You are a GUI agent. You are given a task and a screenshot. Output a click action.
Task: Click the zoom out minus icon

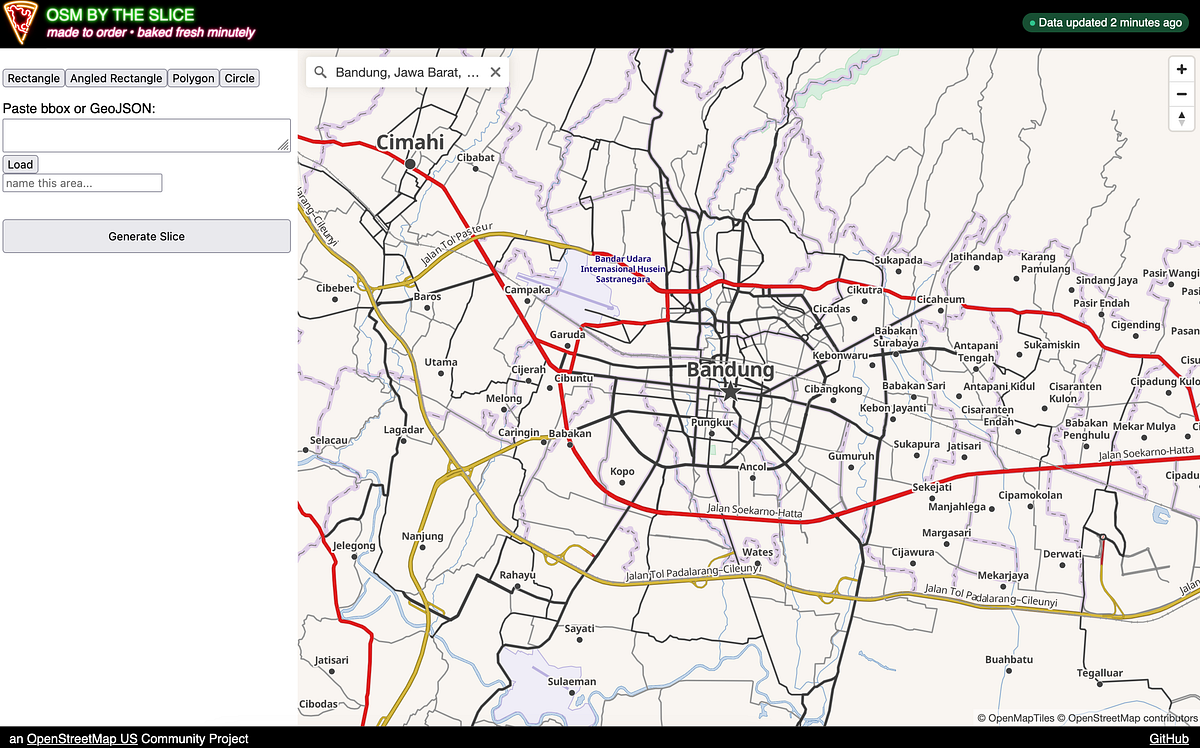pyautogui.click(x=1181, y=93)
